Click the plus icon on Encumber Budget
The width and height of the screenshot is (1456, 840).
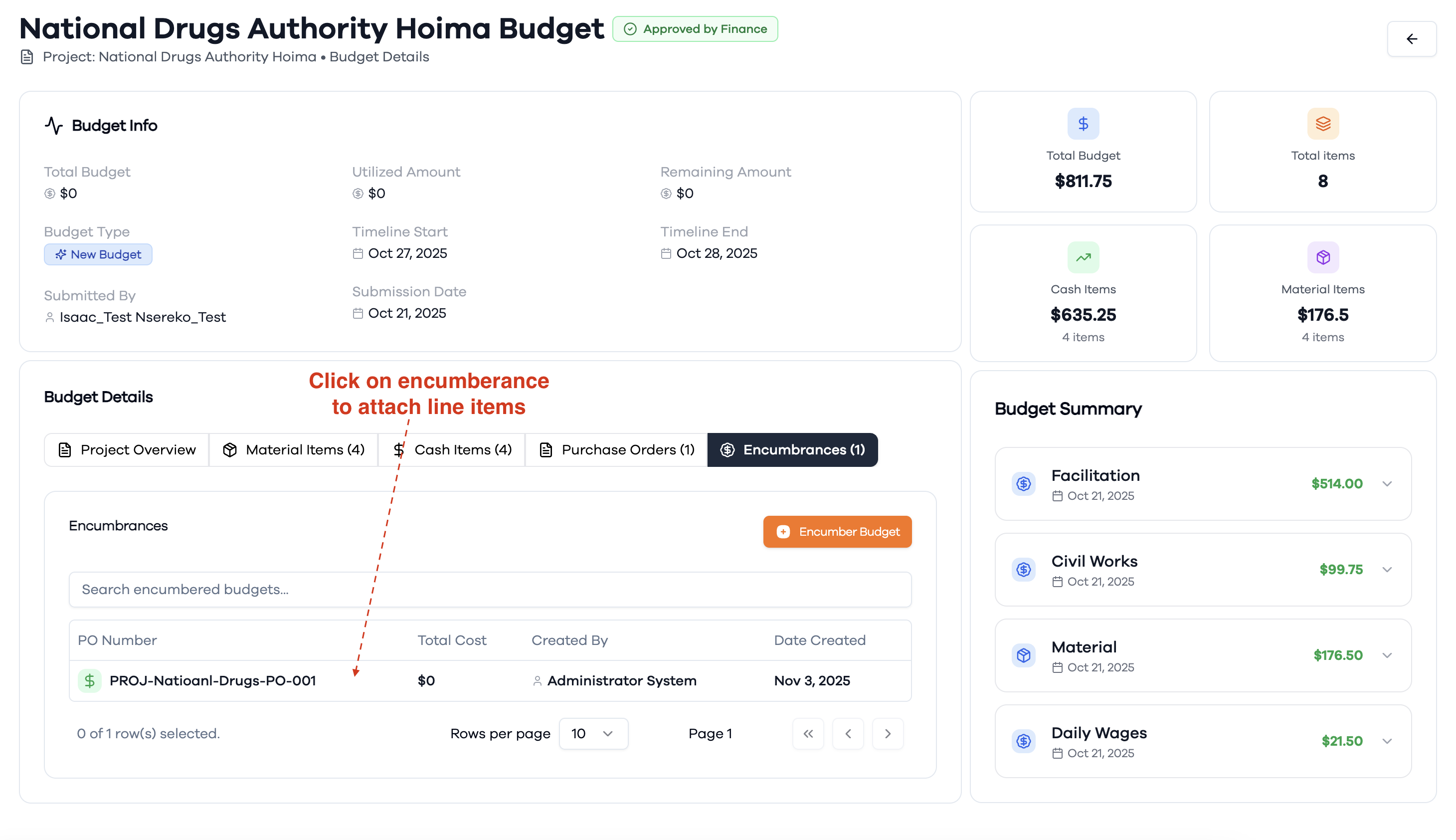tap(782, 531)
